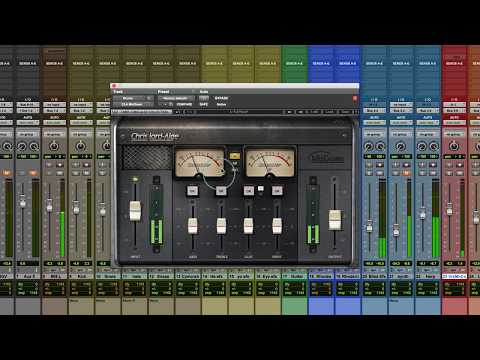Viewport: 480px width, 360px height.
Task: Click the Output fader handle in the plugin
Action: (x=335, y=220)
